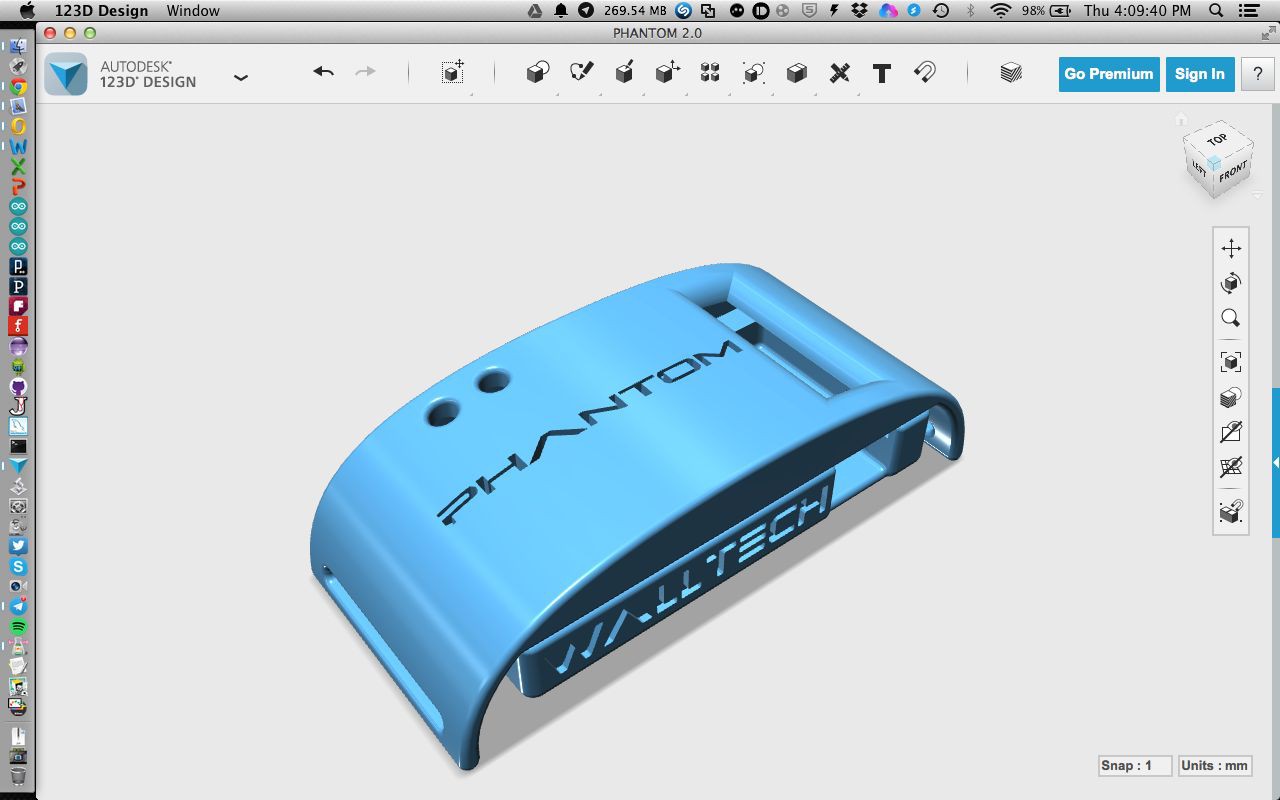The image size is (1280, 800).
Task: Click the Go Premium button
Action: 1108,74
